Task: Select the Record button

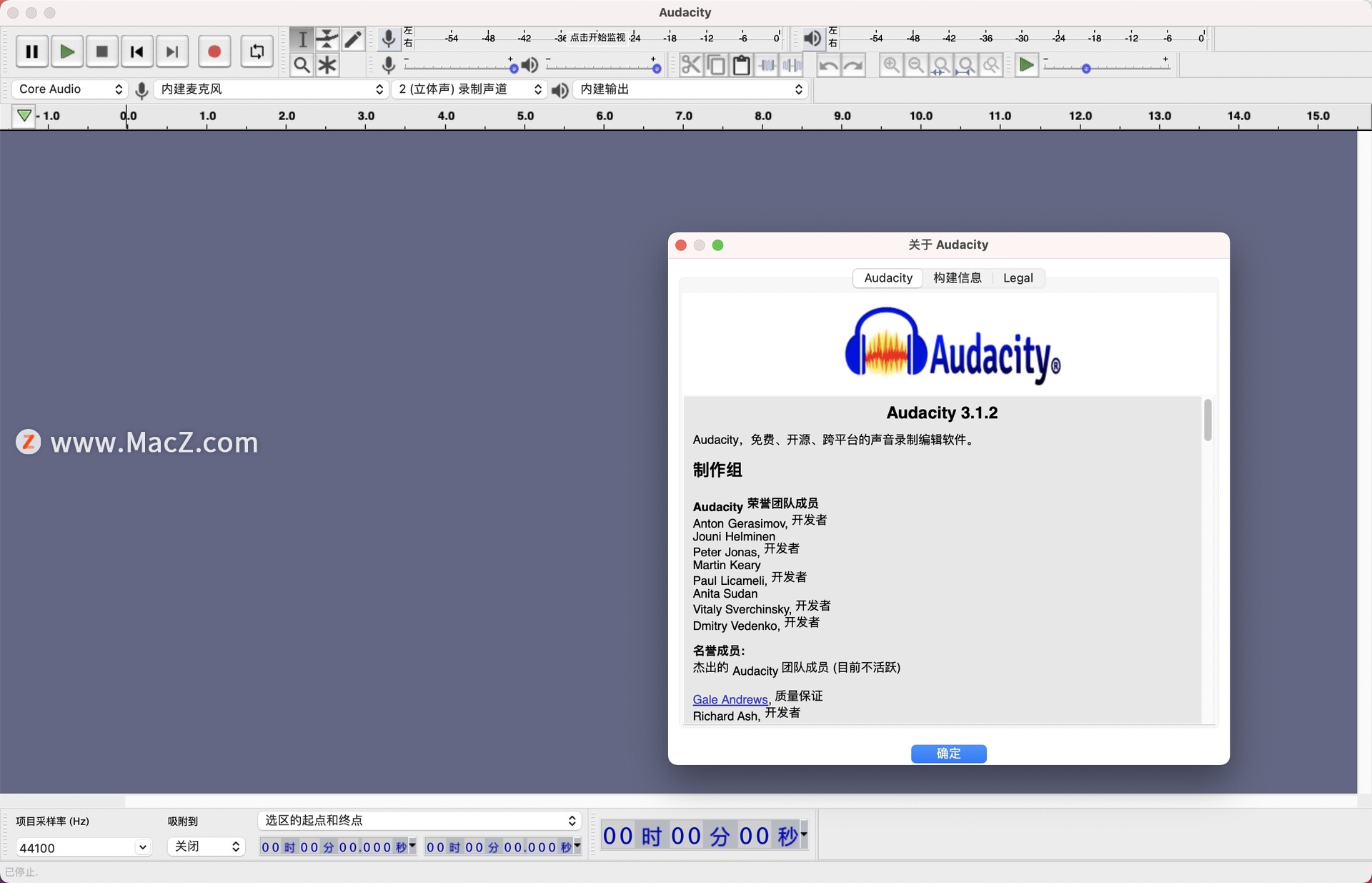Action: 212,51
